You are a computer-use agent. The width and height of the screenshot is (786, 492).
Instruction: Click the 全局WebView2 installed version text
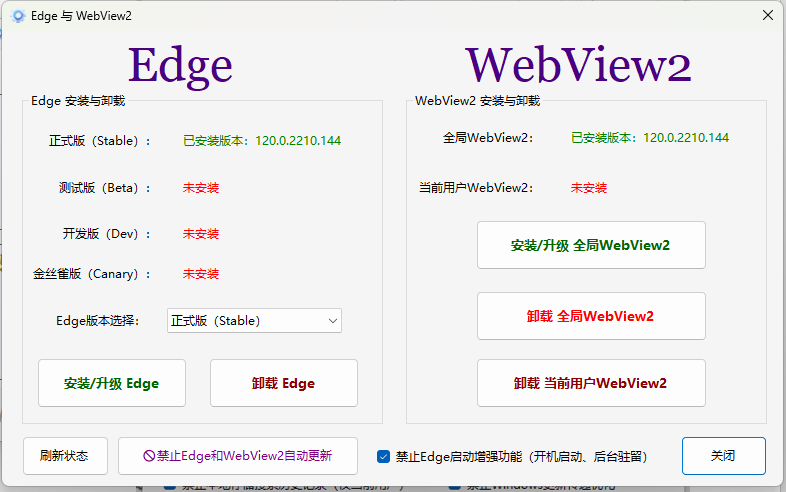pos(650,138)
